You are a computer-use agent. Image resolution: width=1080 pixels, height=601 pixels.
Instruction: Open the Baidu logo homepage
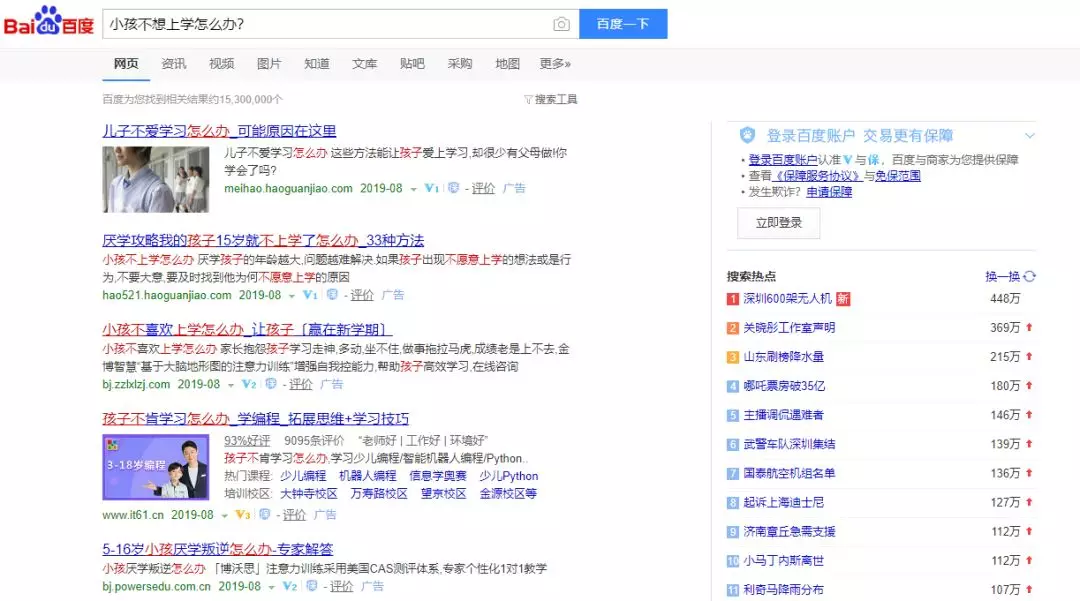48,21
